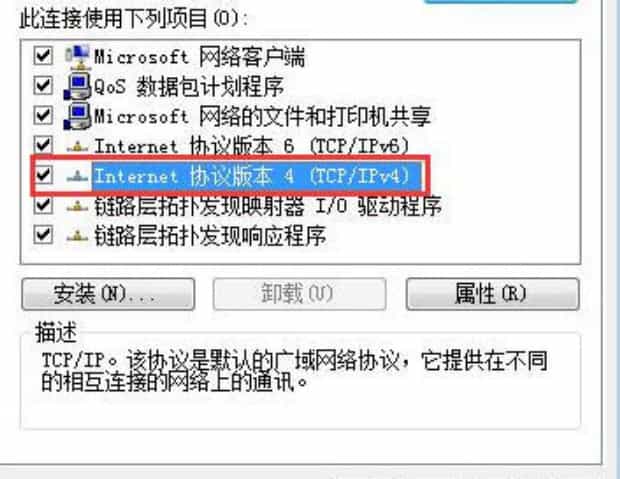Screen dimensions: 620x479
Task: Uncheck the TCP/IPv6 protocol checkbox
Action: coord(43,145)
